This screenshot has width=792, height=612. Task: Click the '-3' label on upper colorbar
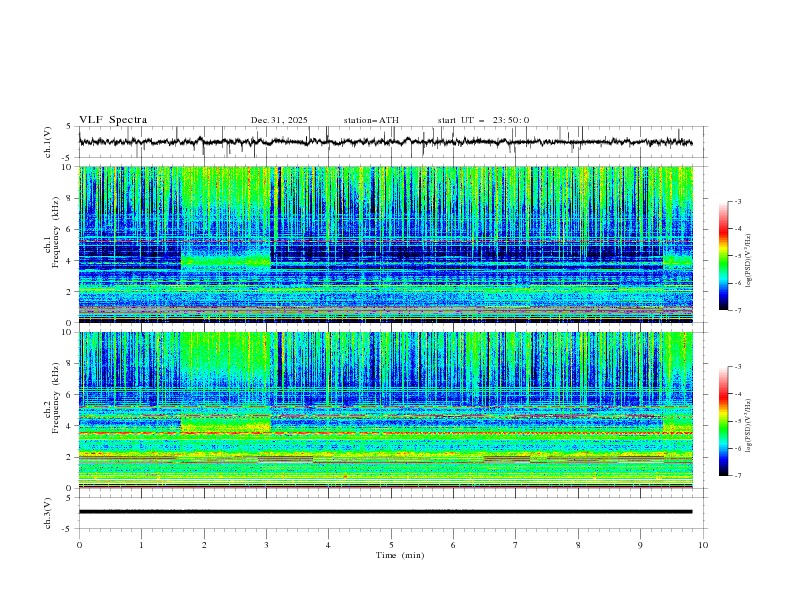point(737,201)
